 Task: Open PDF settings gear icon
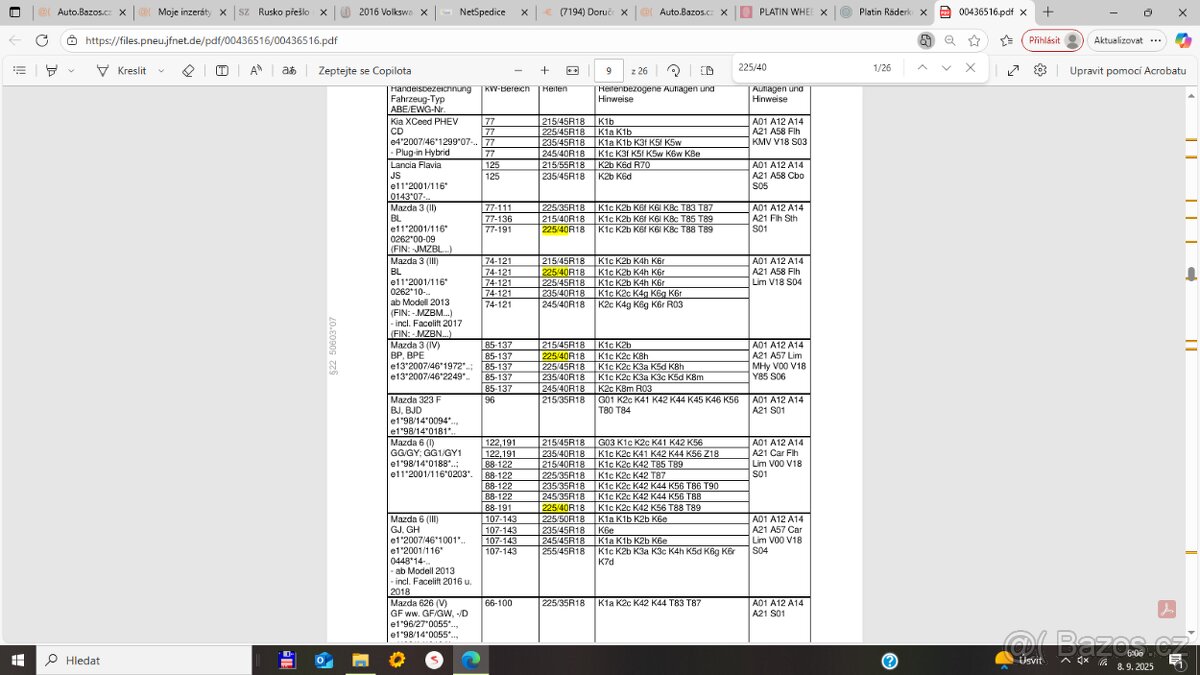(x=1040, y=71)
